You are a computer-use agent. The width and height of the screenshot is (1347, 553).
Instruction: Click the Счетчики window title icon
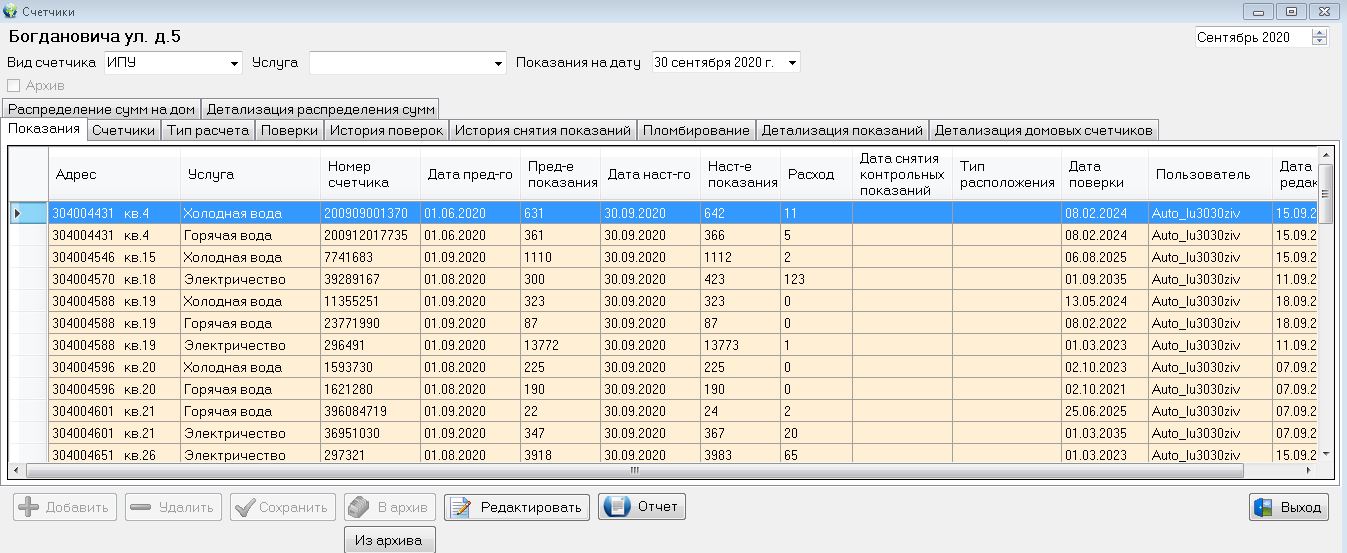[10, 11]
